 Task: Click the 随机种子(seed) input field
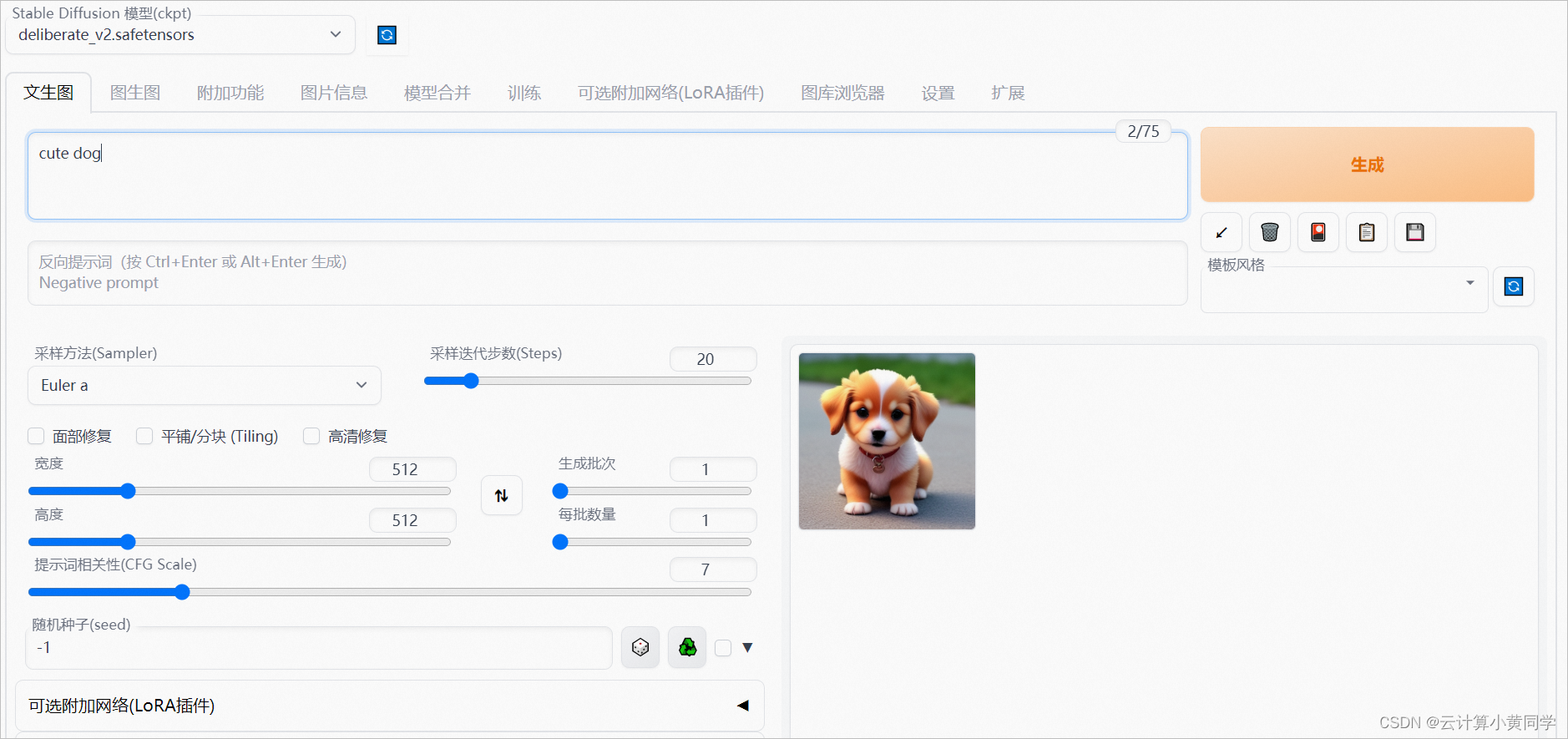click(x=320, y=648)
